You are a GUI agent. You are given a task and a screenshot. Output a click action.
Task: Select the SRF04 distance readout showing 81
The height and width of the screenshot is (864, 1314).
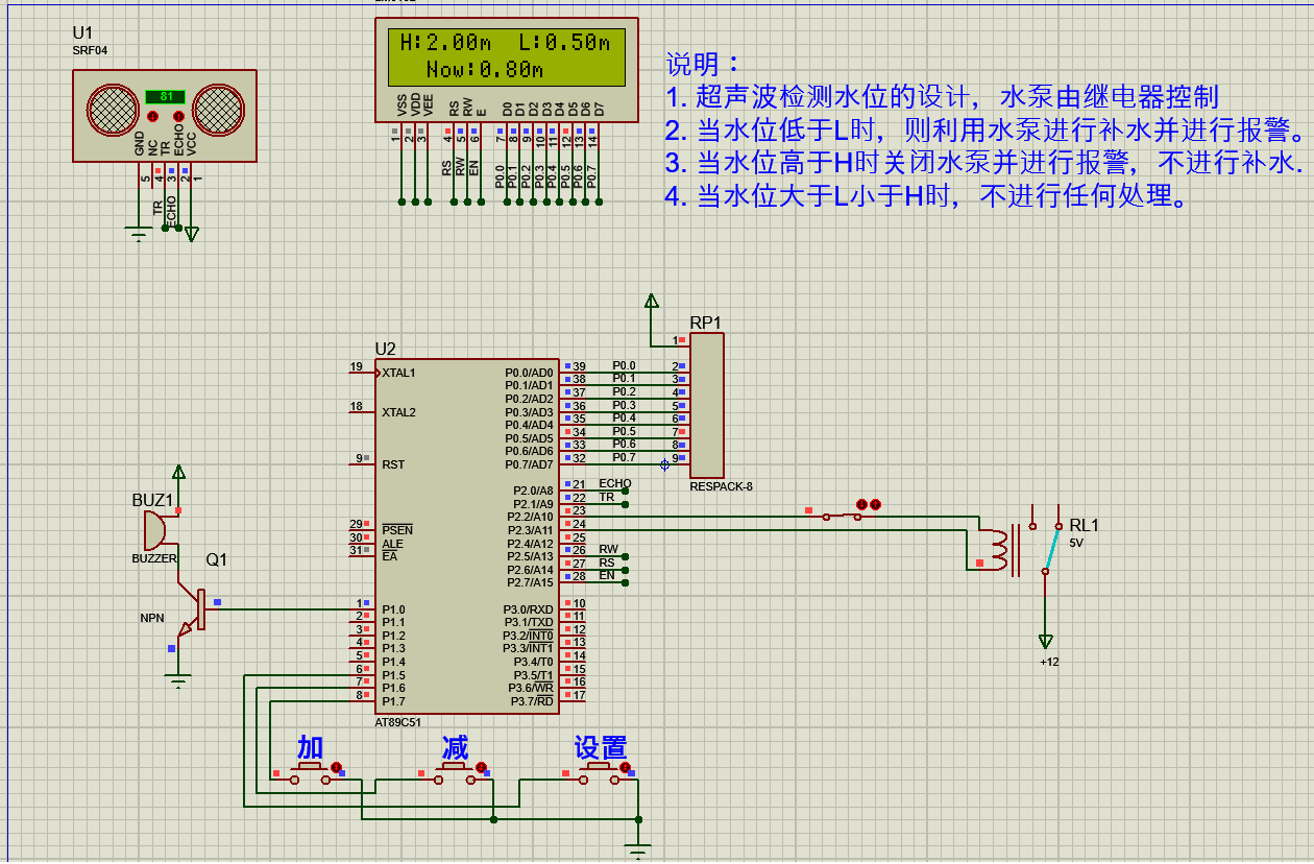(x=165, y=97)
